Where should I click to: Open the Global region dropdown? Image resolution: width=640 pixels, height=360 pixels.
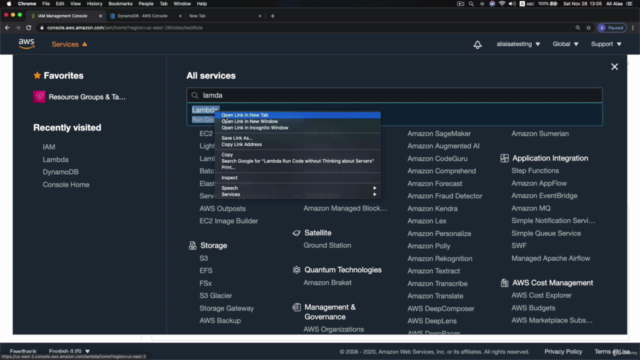click(x=565, y=44)
